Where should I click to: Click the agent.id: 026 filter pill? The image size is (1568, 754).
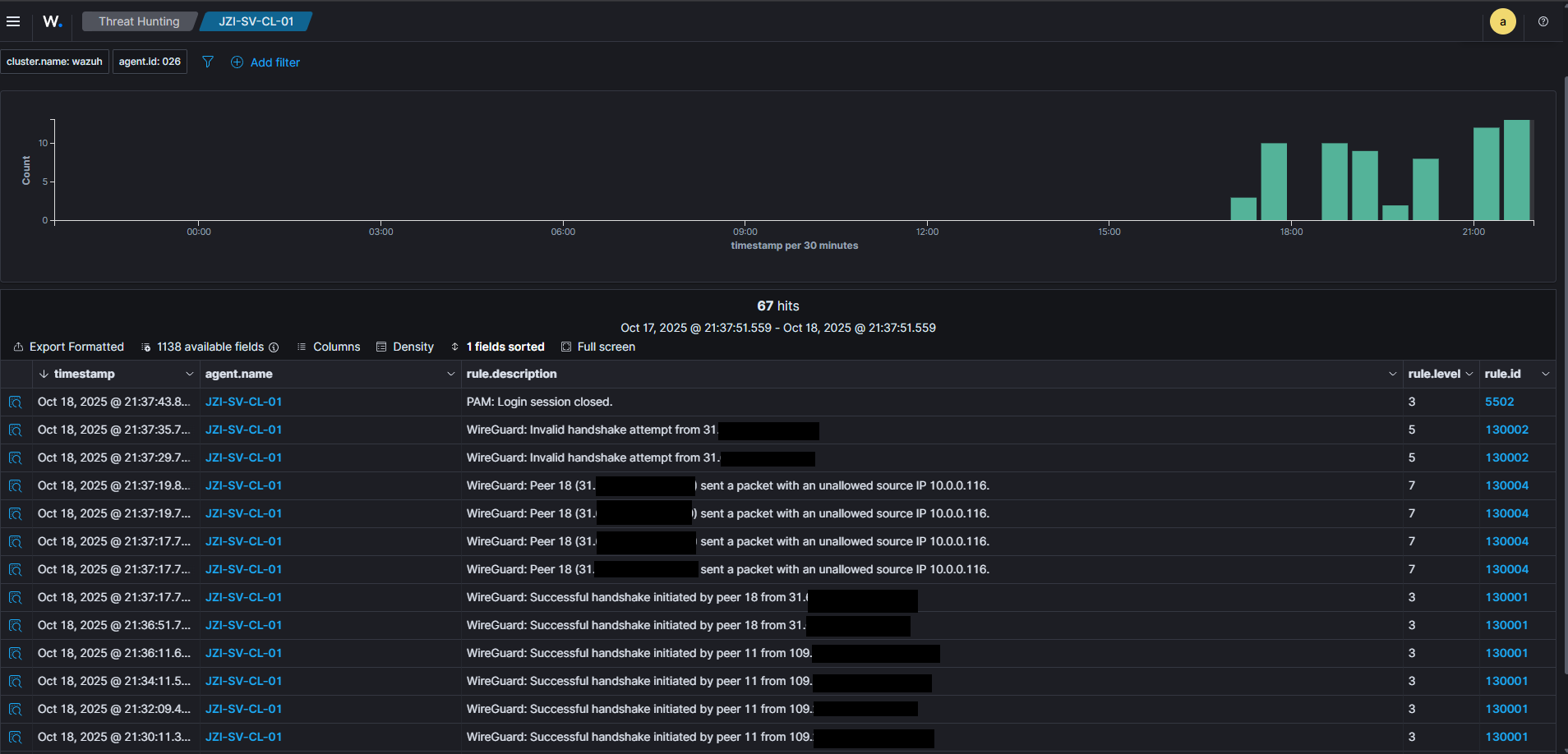click(150, 61)
